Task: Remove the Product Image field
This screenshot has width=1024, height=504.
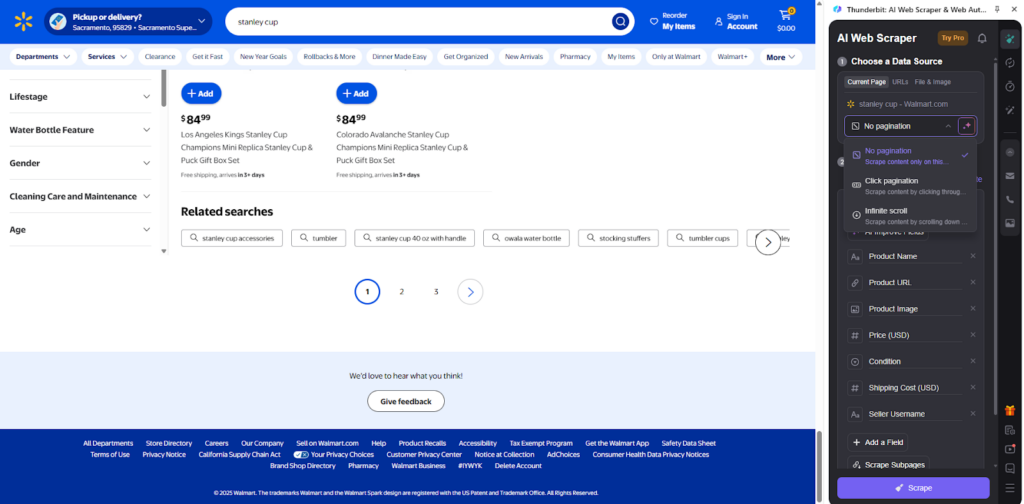Action: (972, 308)
